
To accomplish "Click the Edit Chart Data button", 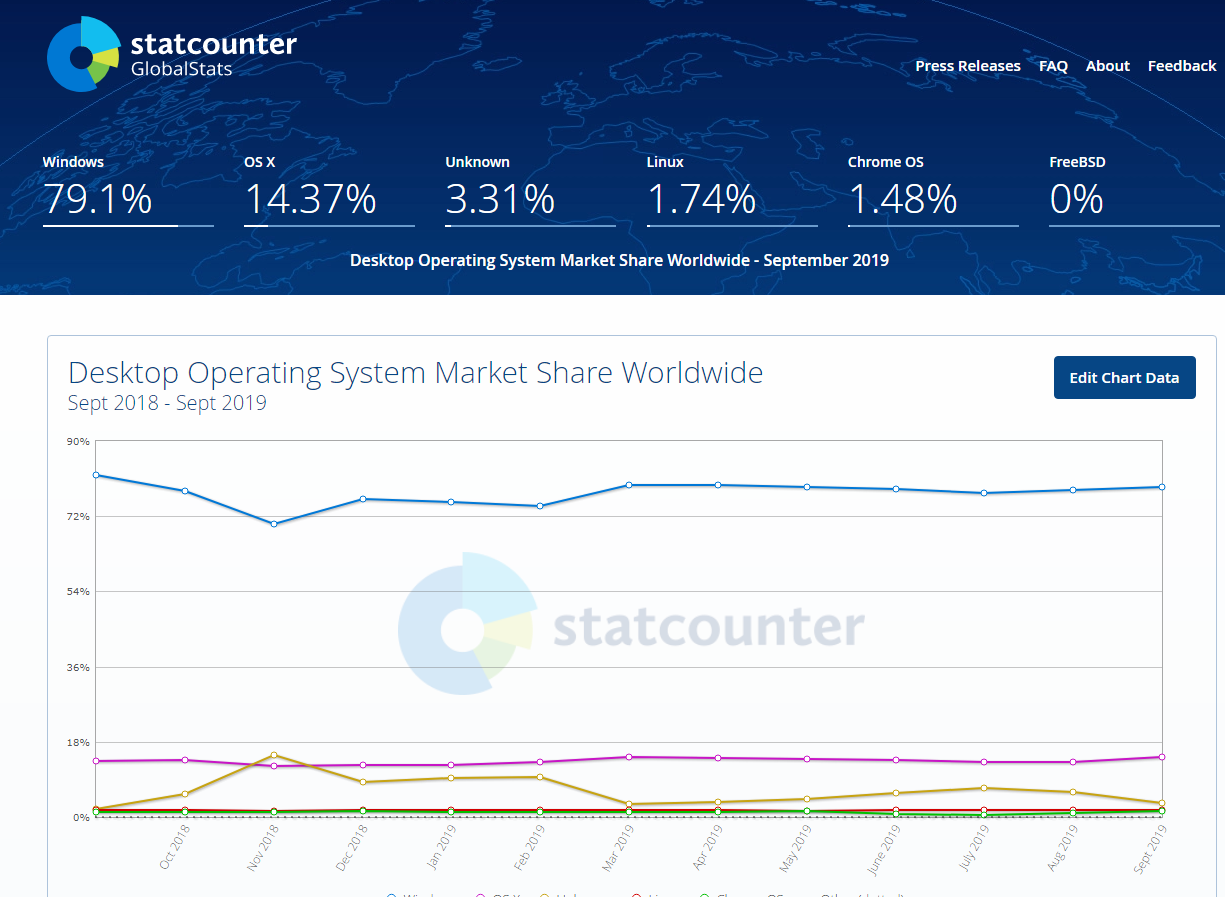I will [1125, 378].
